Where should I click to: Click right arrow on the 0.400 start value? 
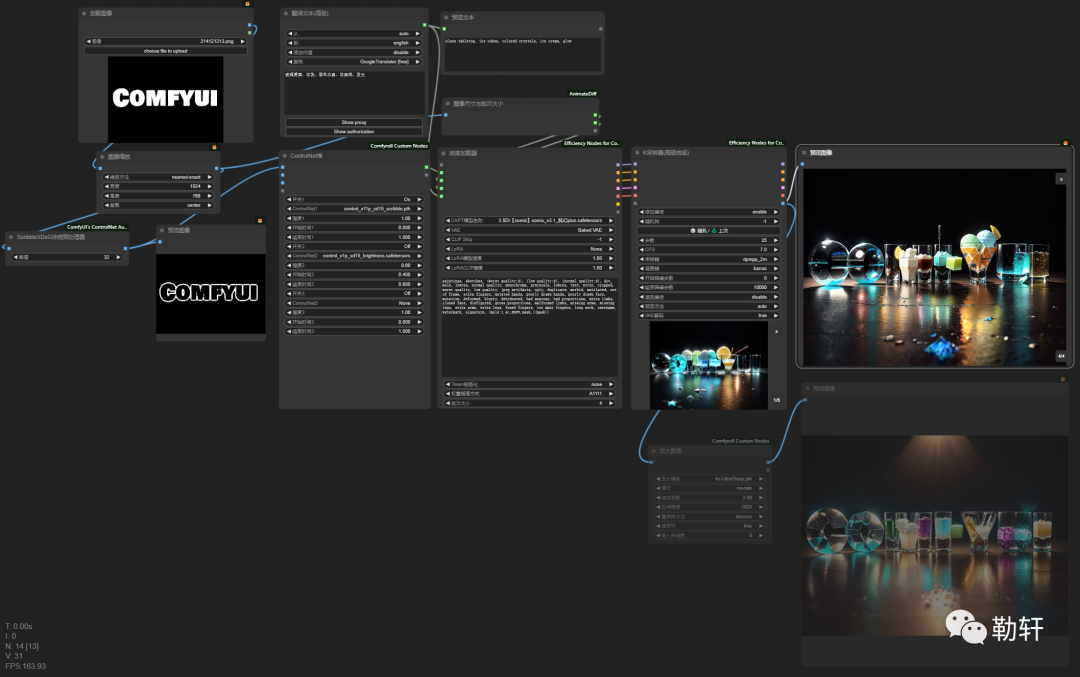click(x=419, y=275)
